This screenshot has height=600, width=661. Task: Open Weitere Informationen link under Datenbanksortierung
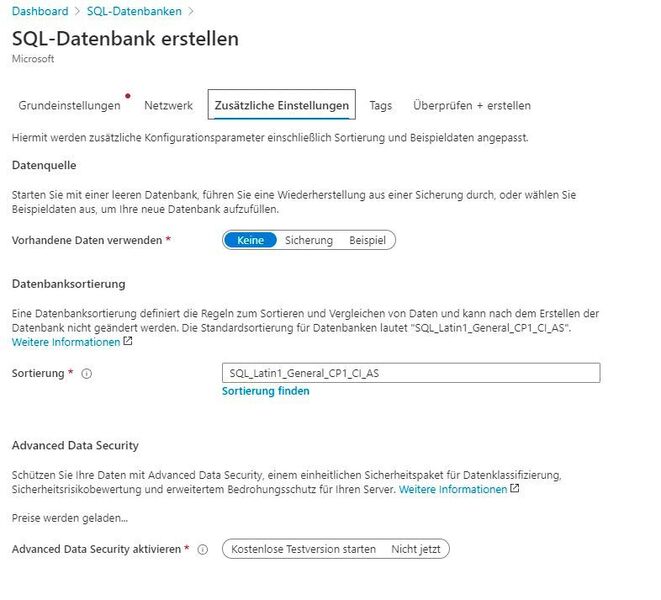66,342
